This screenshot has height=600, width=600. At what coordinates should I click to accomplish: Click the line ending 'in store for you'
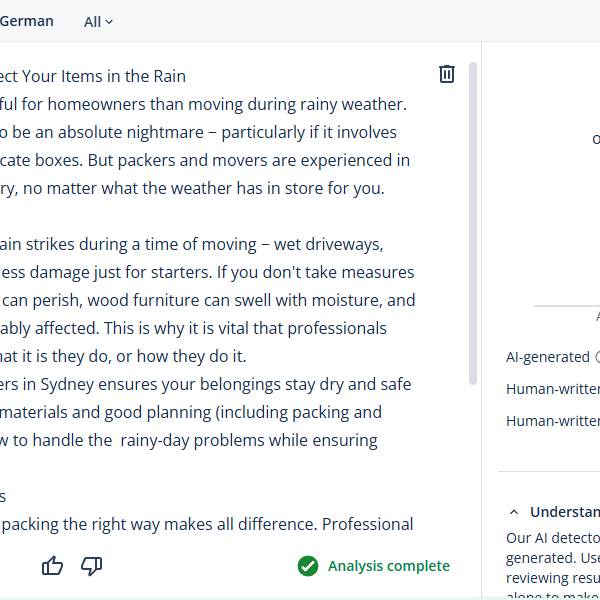192,188
